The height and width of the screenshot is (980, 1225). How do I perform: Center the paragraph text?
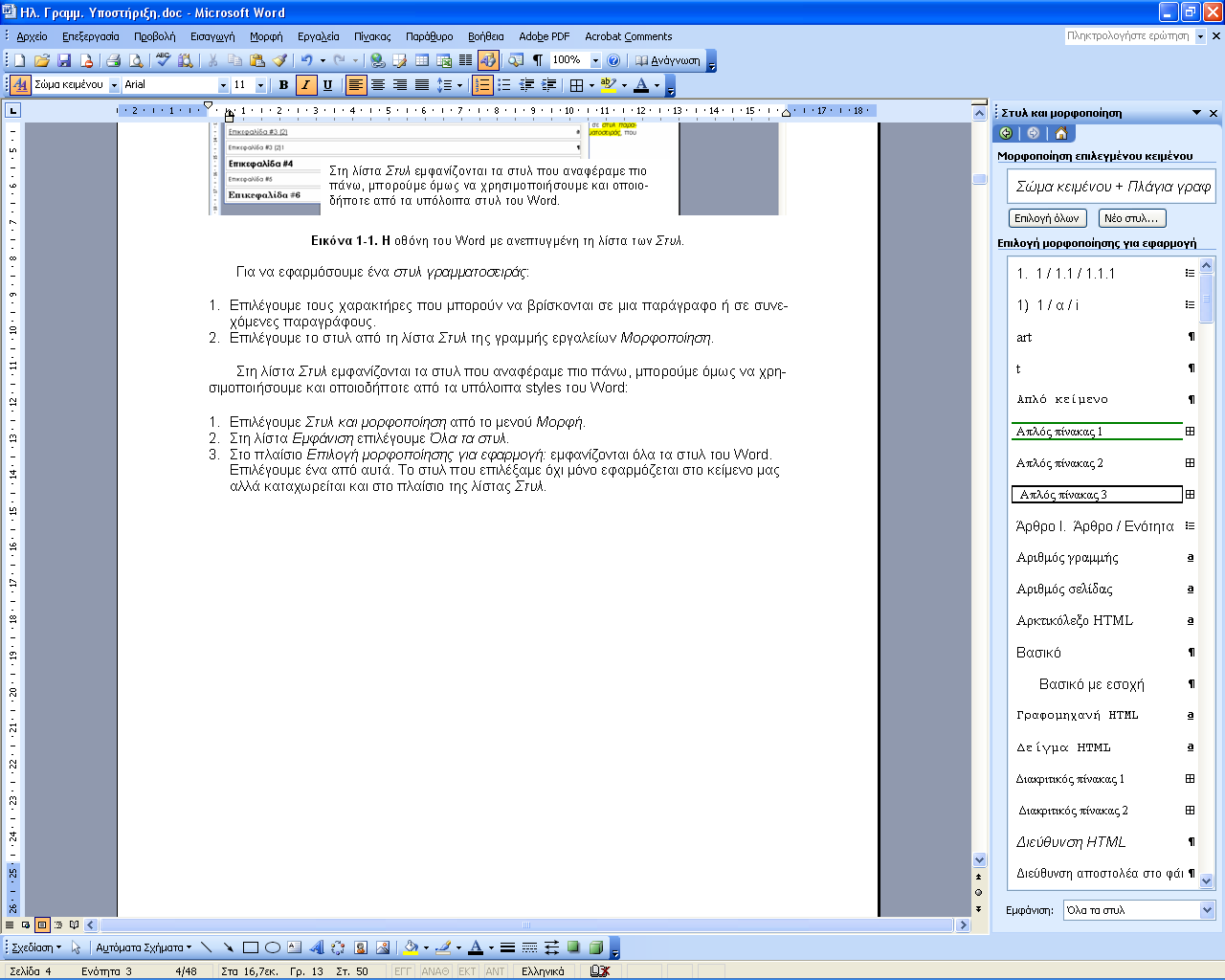378,85
